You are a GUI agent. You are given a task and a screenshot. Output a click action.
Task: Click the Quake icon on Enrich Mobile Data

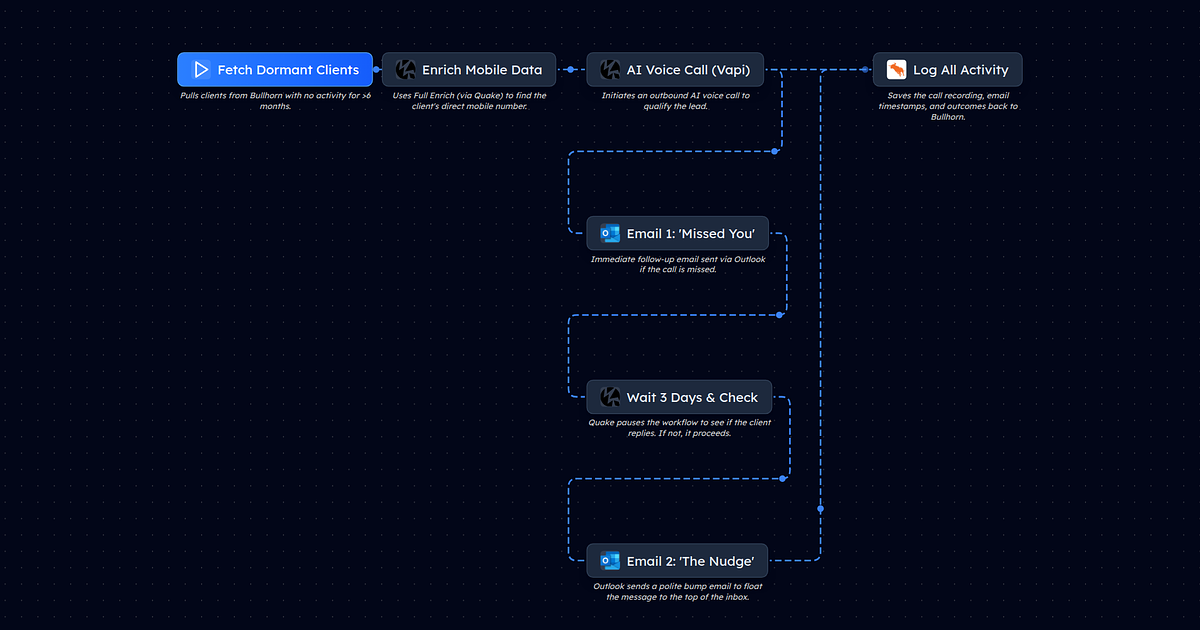tap(405, 70)
